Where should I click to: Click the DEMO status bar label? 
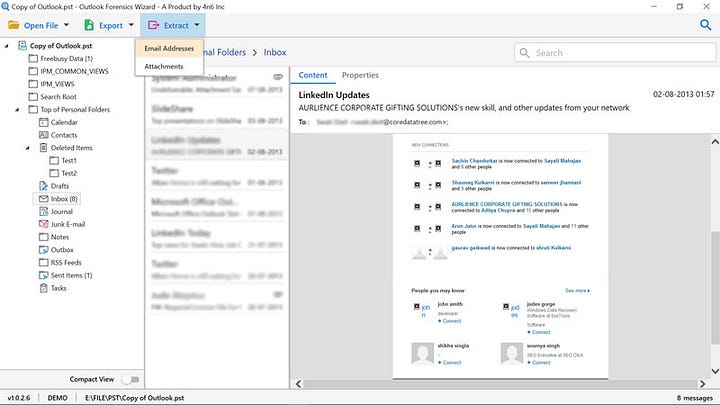(57, 398)
